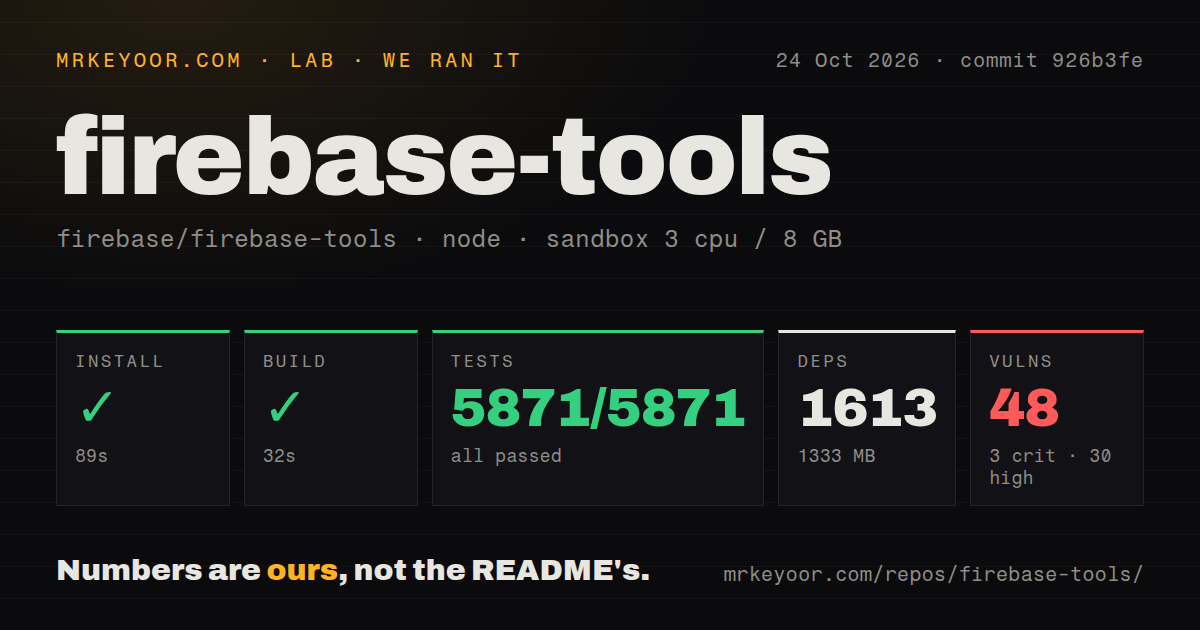
Task: Click the red 48 vulnerabilities number
Action: (1024, 408)
